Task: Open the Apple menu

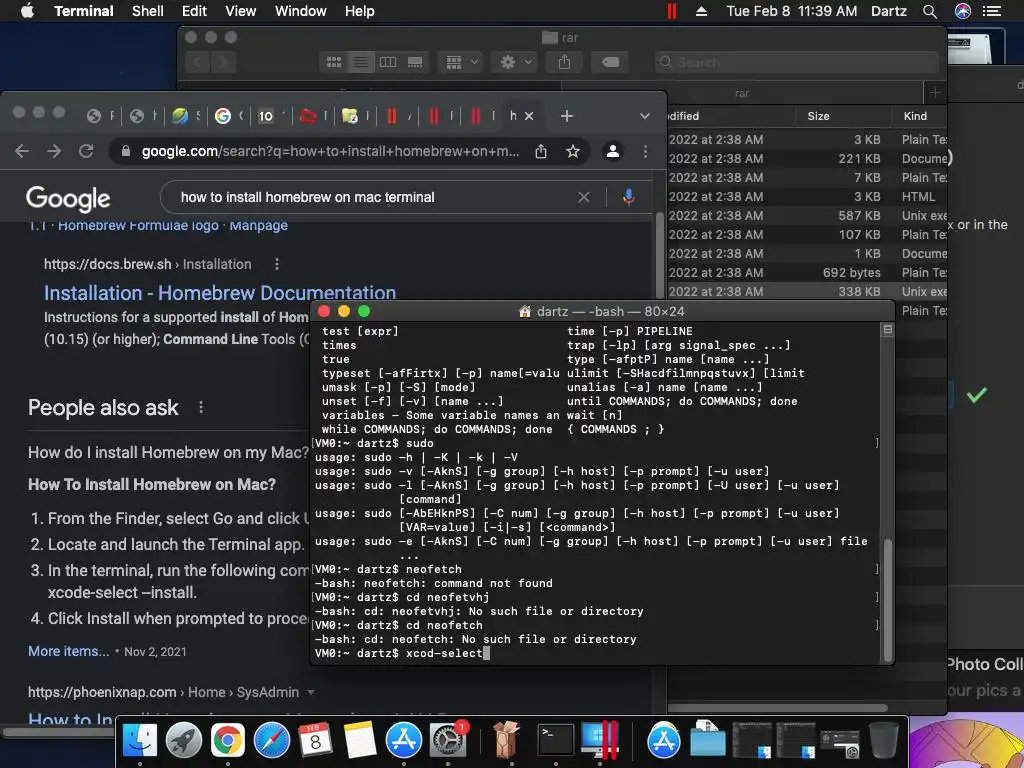Action: 27,11
